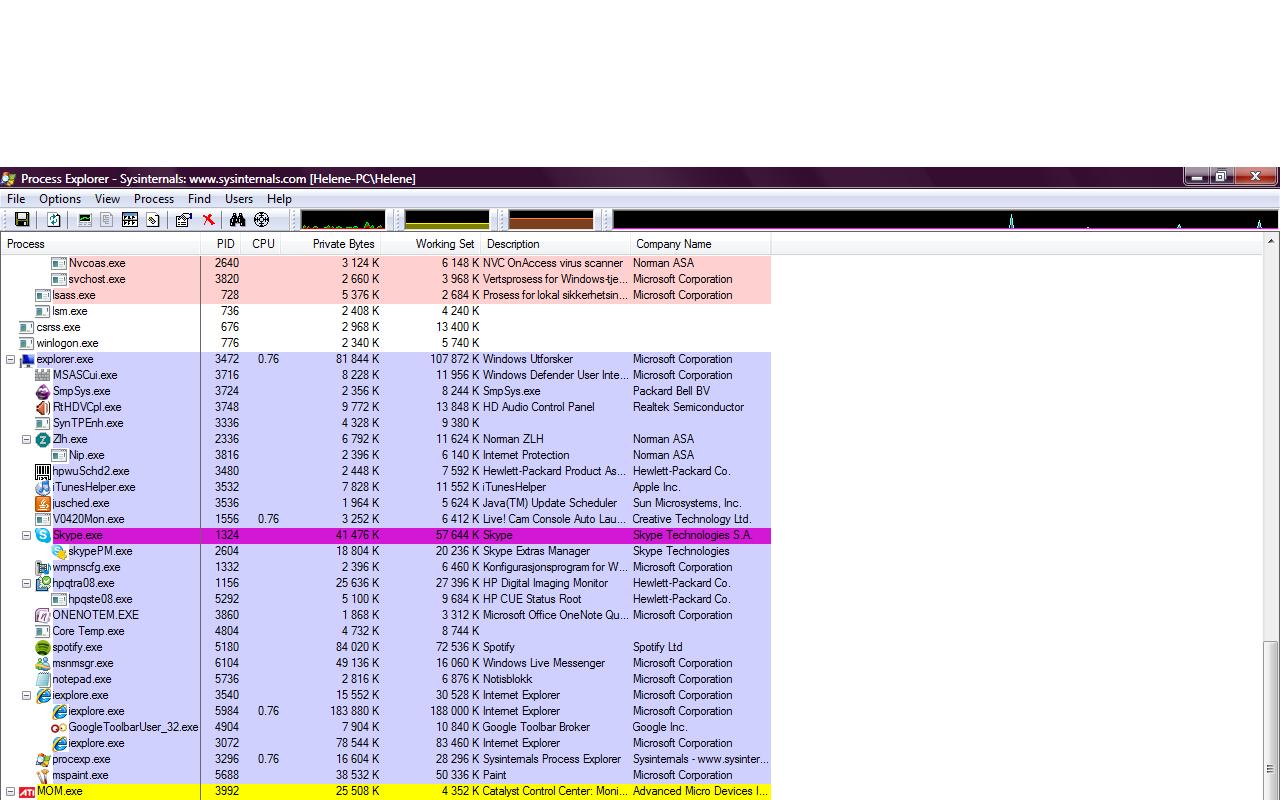Collapse the iexplore.exe parent node
Image resolution: width=1280 pixels, height=800 pixels.
click(27, 695)
